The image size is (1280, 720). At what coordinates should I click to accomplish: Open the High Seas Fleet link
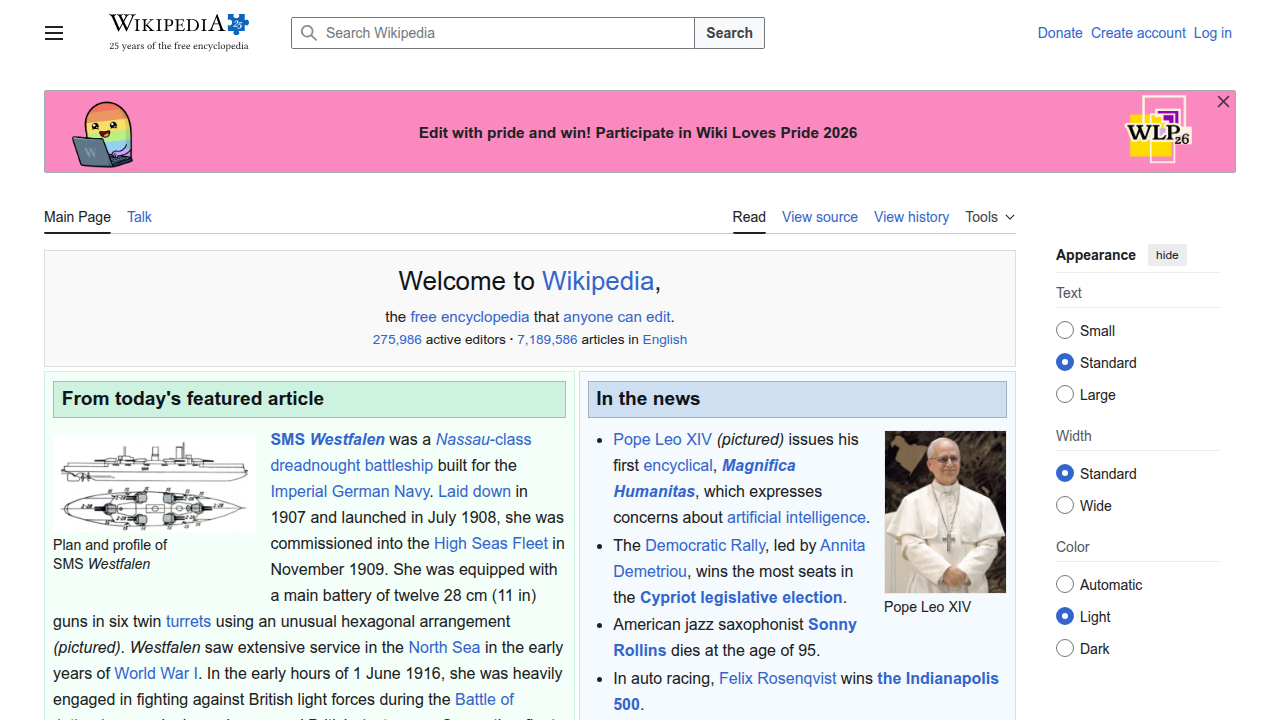pos(491,543)
